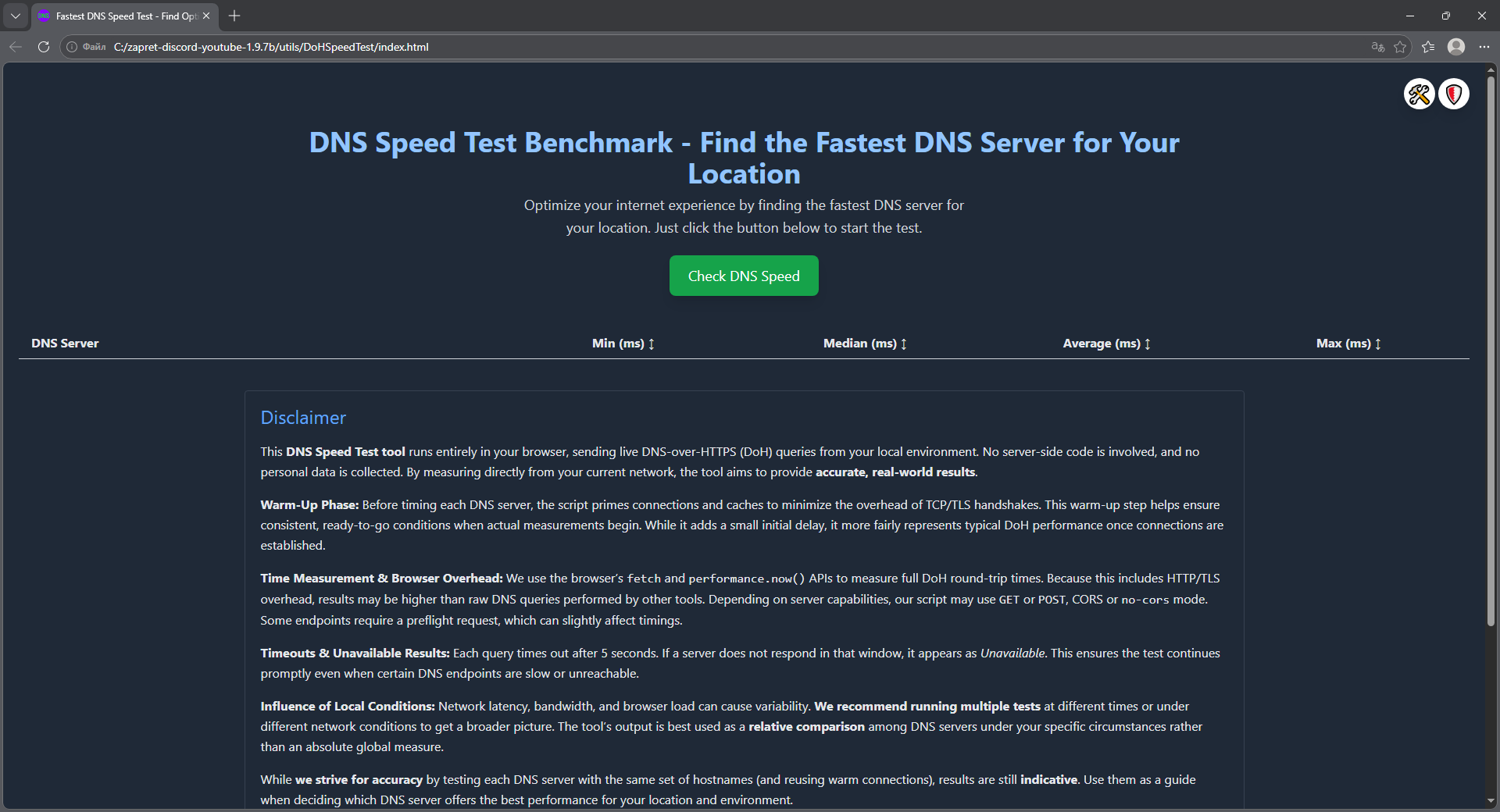
Task: Sort results by Average (ms) column
Action: [1105, 344]
